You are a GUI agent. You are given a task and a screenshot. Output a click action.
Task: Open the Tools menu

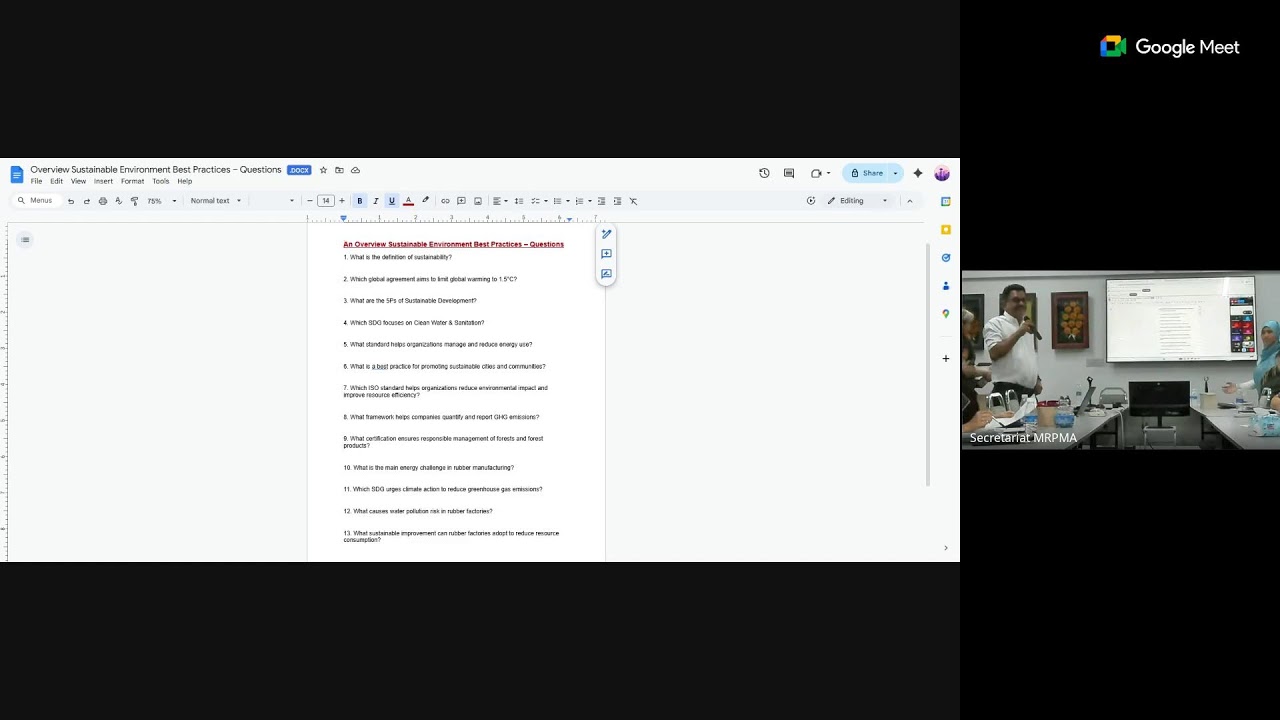coord(160,182)
